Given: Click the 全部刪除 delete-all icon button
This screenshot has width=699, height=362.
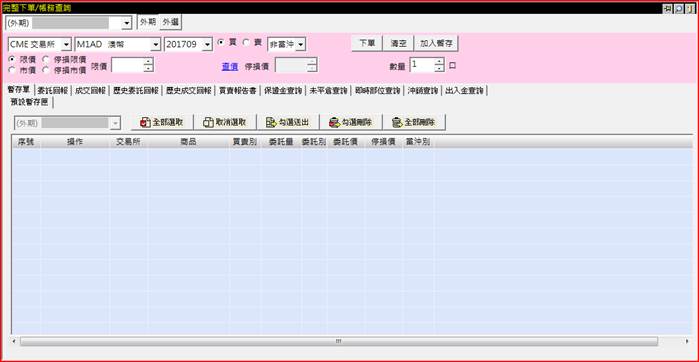Looking at the screenshot, I should pyautogui.click(x=414, y=123).
